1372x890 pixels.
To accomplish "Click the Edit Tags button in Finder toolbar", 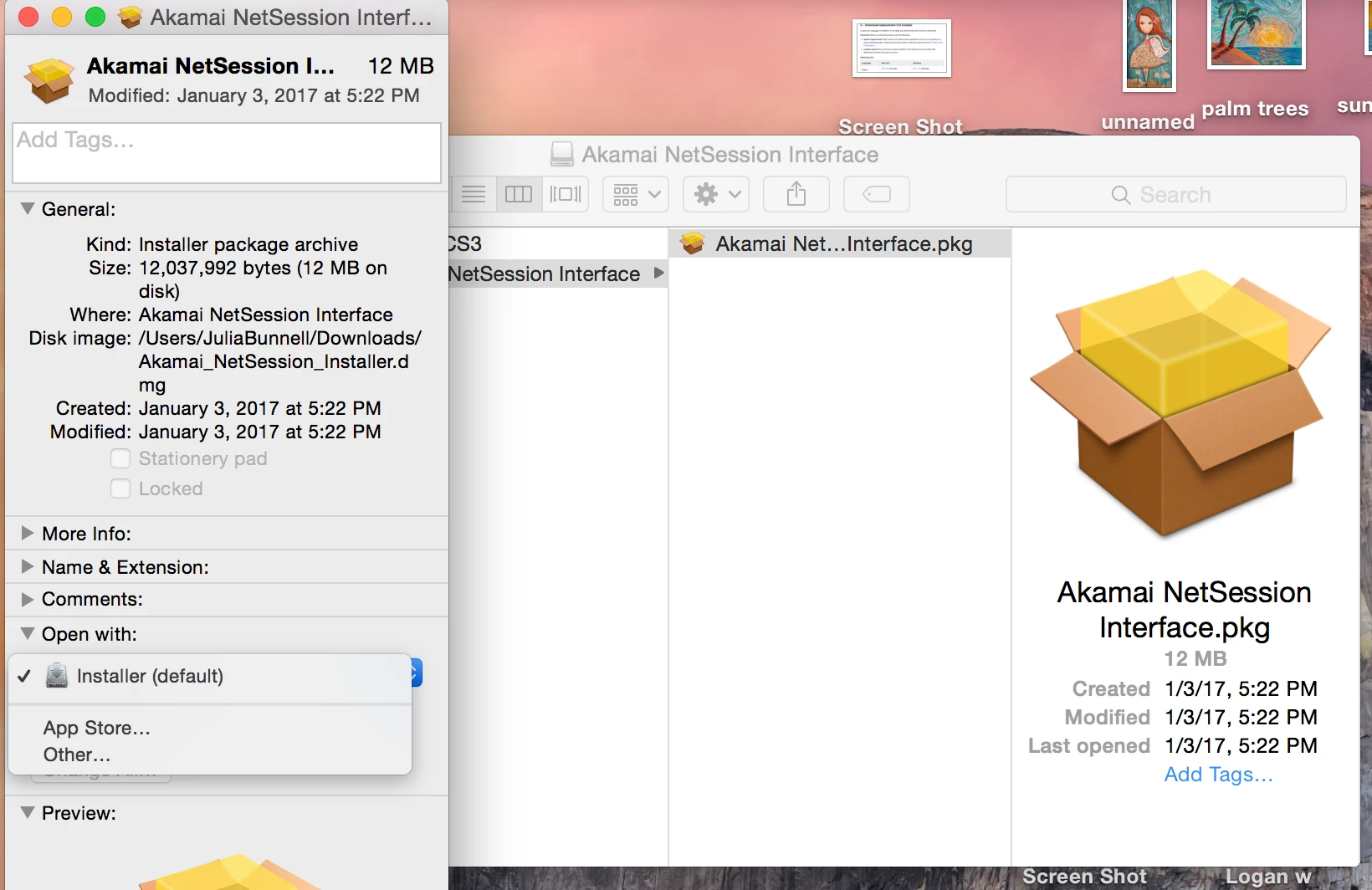I will coord(877,194).
